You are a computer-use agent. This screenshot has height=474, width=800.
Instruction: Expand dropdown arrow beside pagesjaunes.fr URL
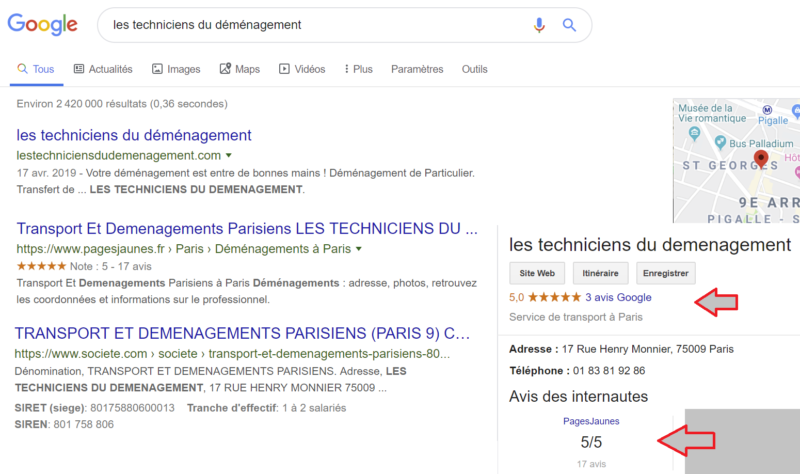tap(359, 249)
